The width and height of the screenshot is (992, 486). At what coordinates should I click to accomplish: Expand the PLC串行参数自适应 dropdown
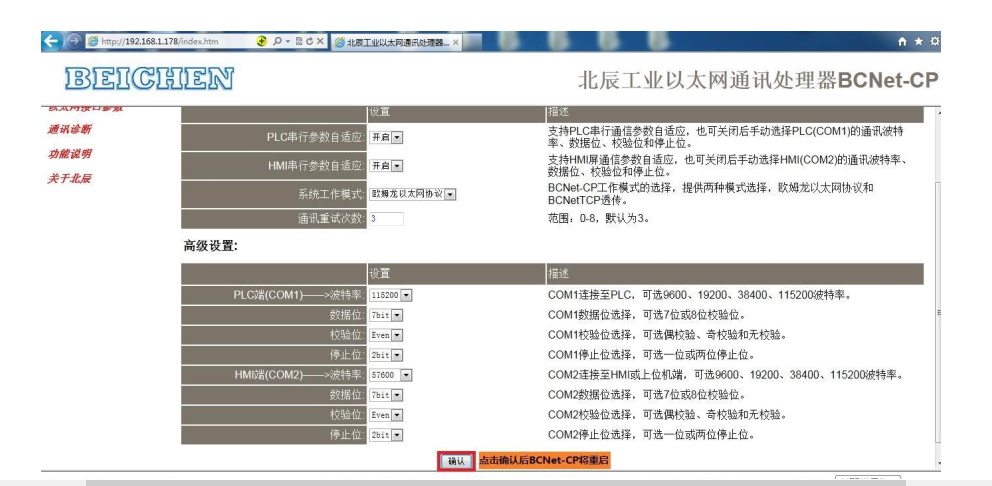pyautogui.click(x=397, y=137)
